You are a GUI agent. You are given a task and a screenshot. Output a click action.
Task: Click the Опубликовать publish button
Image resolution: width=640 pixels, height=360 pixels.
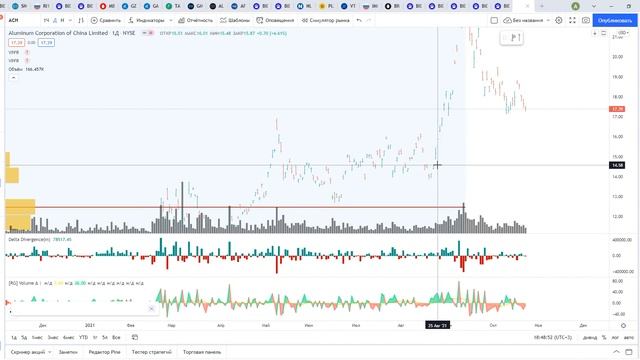coord(615,20)
